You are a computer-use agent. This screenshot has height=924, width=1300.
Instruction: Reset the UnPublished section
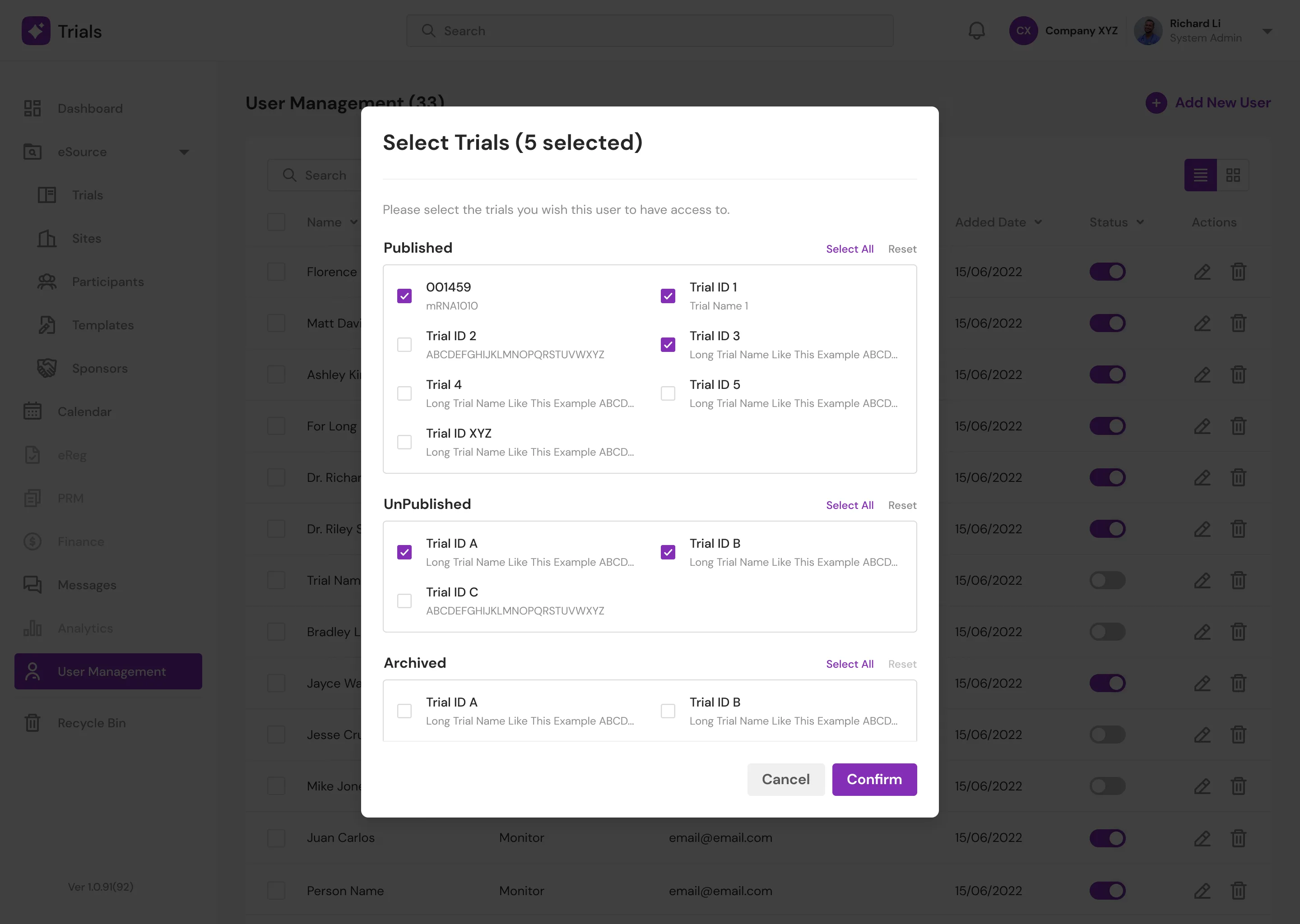click(x=902, y=505)
